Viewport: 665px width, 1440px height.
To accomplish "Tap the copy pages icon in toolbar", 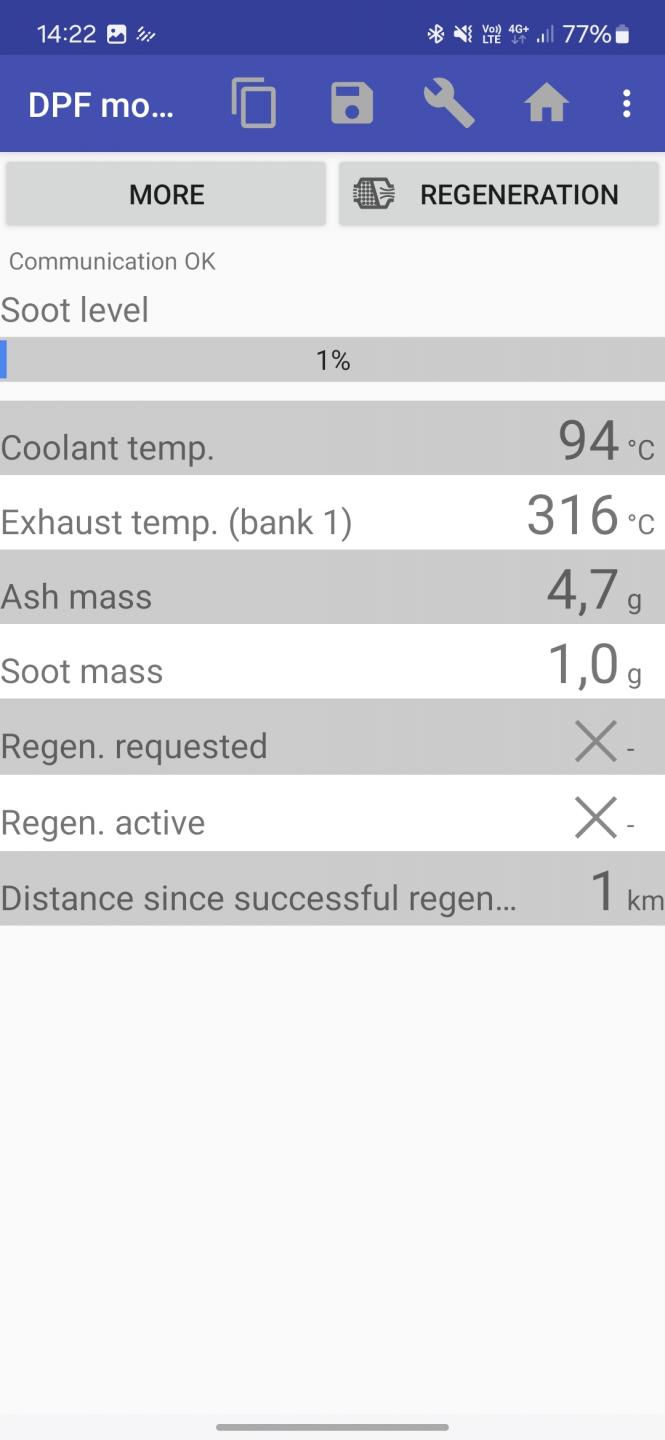I will 254,104.
